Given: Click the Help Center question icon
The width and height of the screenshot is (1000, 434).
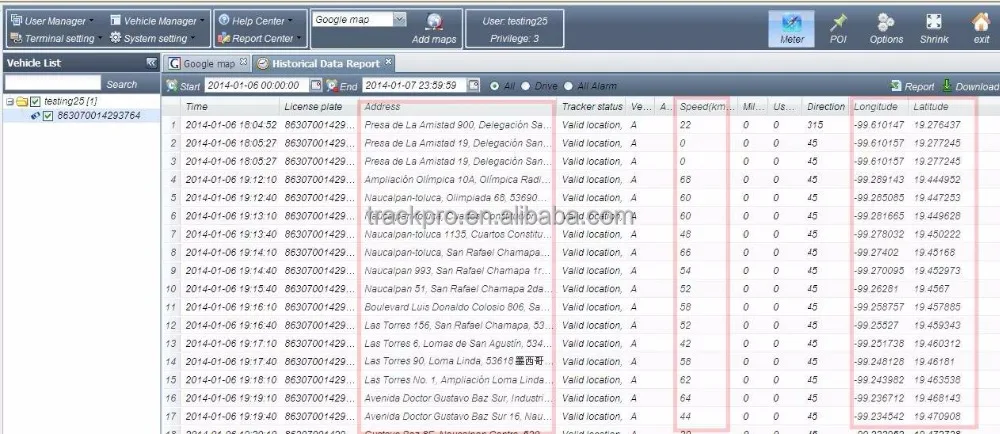Looking at the screenshot, I should [224, 20].
